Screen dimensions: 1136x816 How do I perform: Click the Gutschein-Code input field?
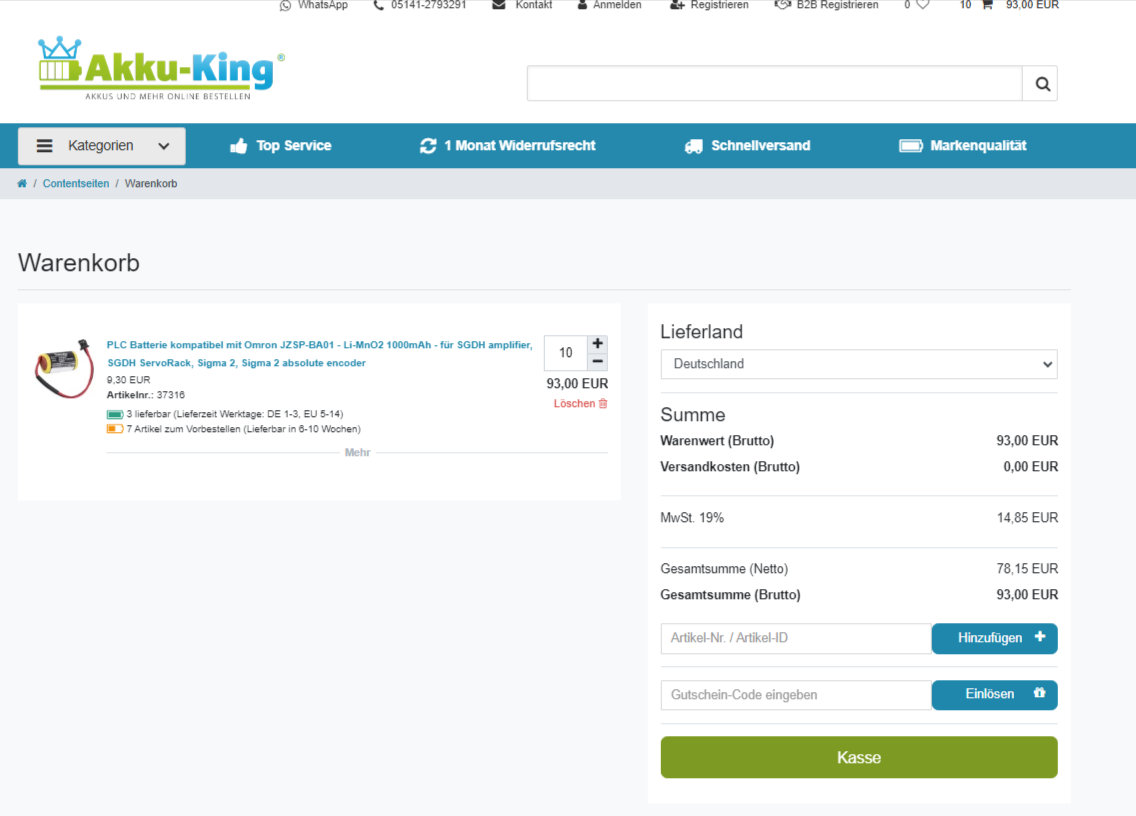[796, 695]
